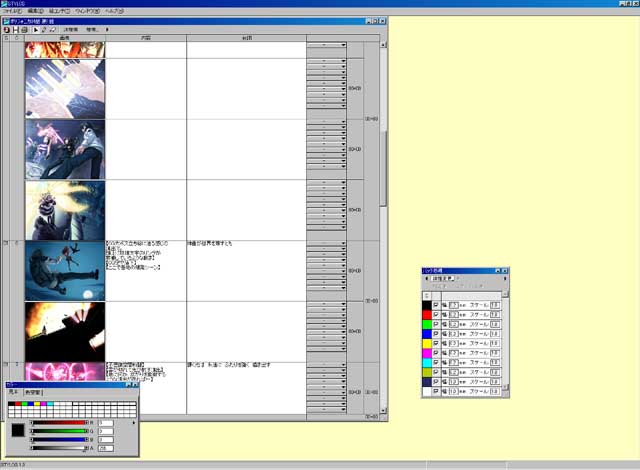The image size is (640, 470).
Task: Click the small arrow beside the R value field
Action: 133,423
